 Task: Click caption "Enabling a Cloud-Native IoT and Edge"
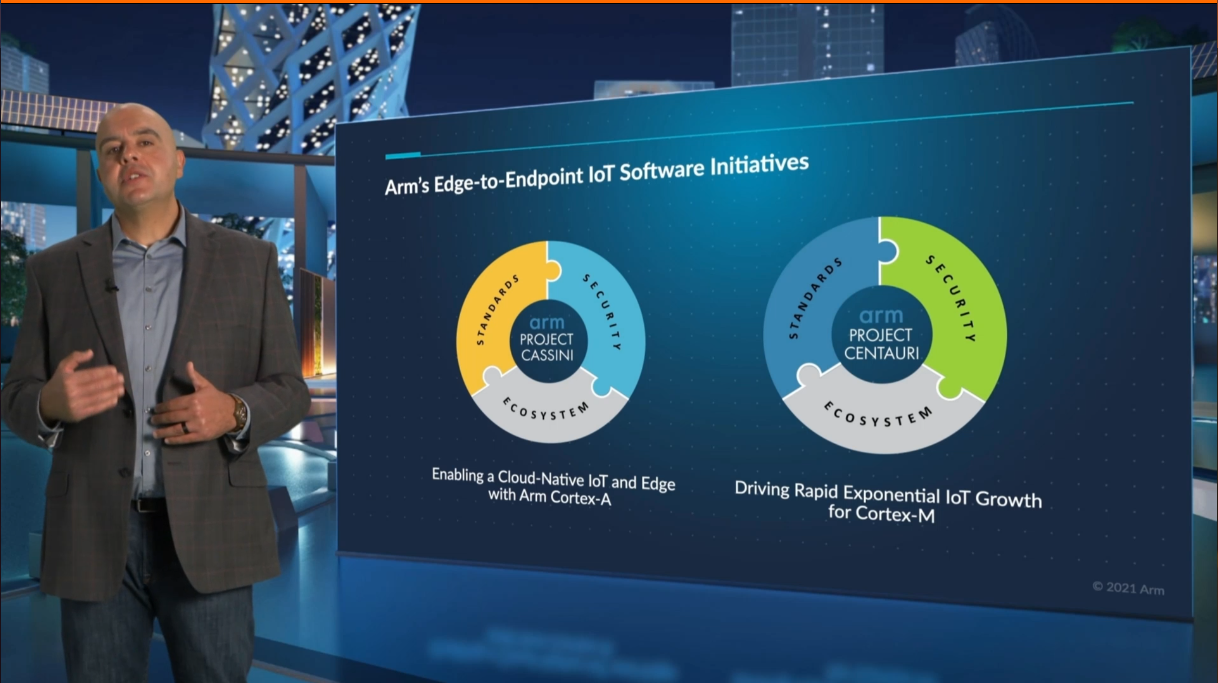click(x=553, y=478)
